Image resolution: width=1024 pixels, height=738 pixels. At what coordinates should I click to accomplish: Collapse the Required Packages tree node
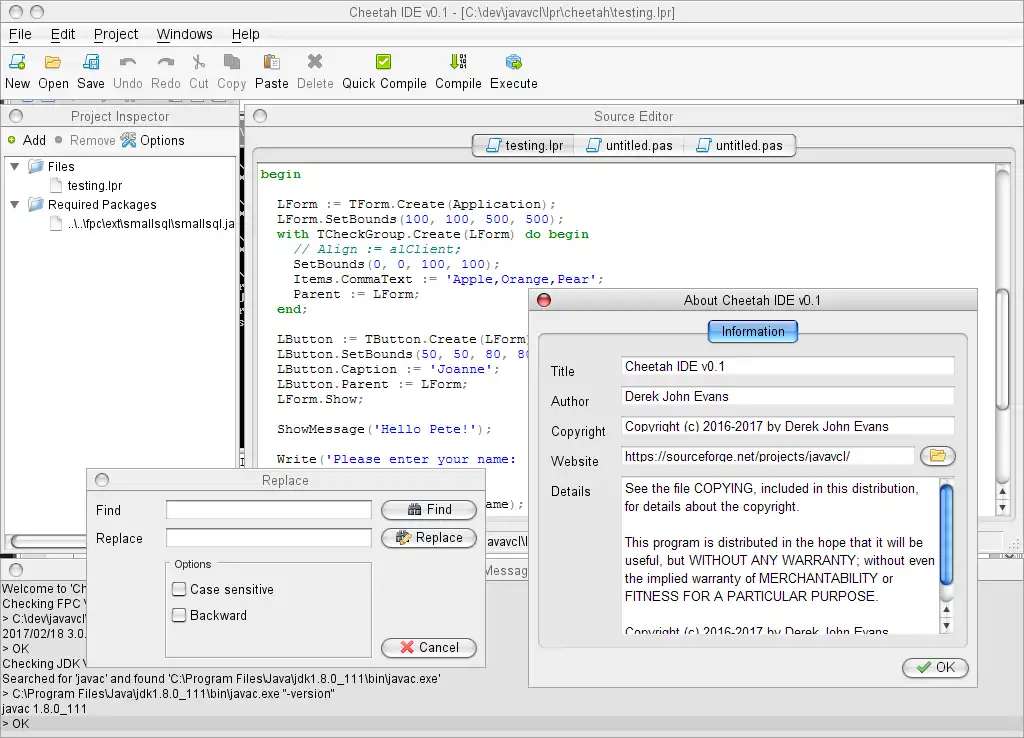(14, 204)
